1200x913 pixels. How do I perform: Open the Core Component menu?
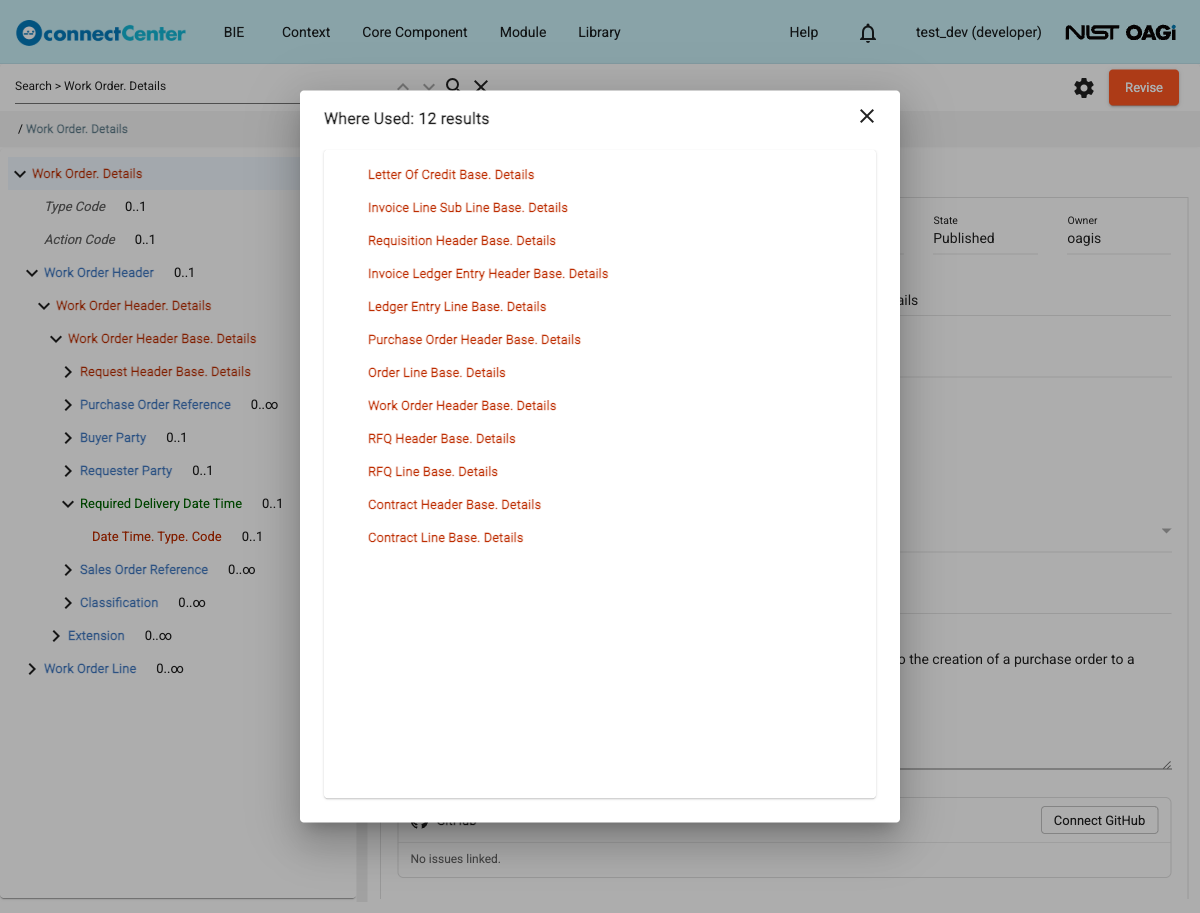[x=415, y=32]
